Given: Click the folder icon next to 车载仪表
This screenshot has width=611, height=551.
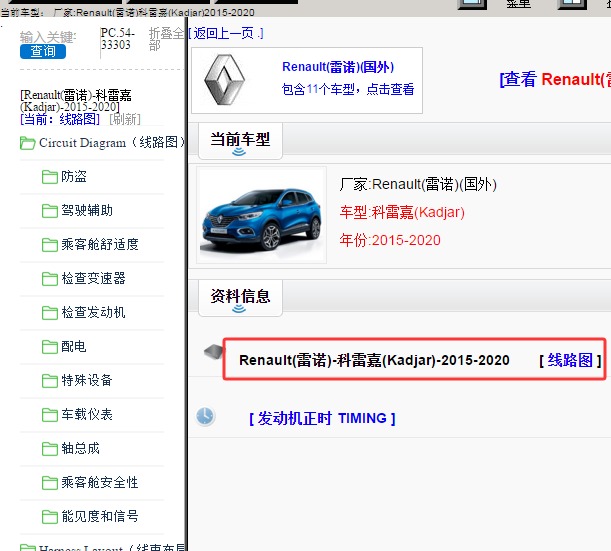Looking at the screenshot, I should pos(49,415).
